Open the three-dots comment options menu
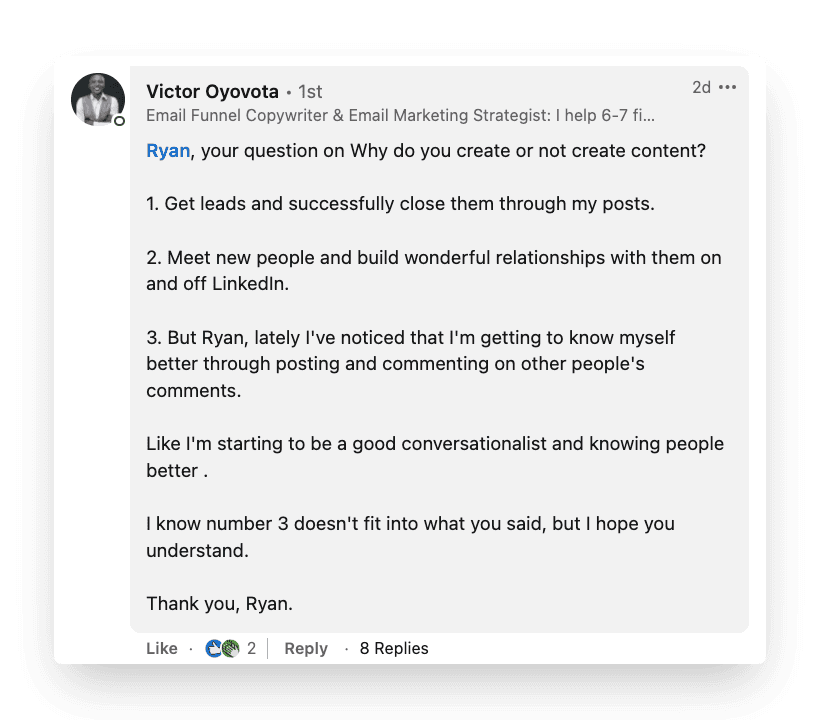 coord(727,88)
